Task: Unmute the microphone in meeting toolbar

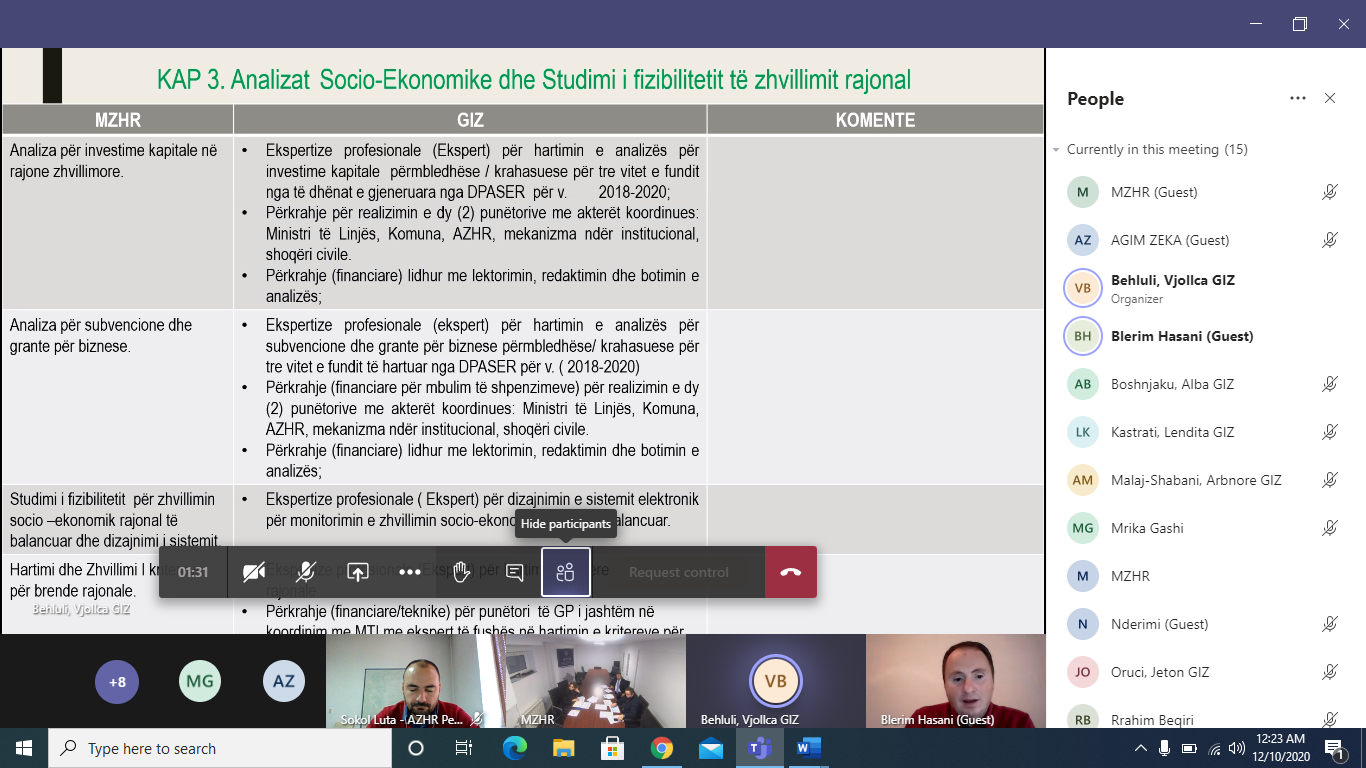Action: [x=306, y=572]
